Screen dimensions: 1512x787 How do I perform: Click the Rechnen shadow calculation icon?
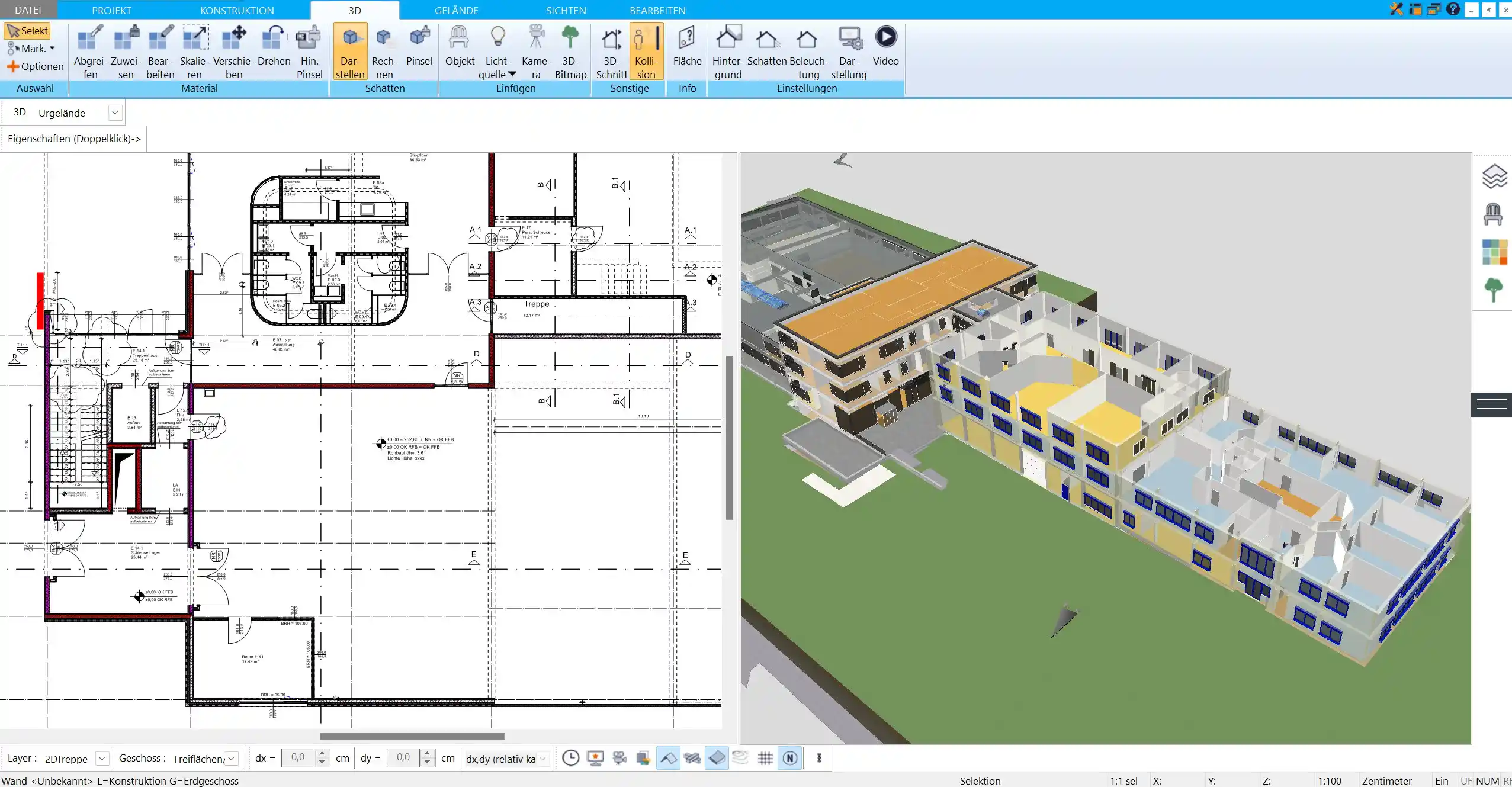click(384, 52)
